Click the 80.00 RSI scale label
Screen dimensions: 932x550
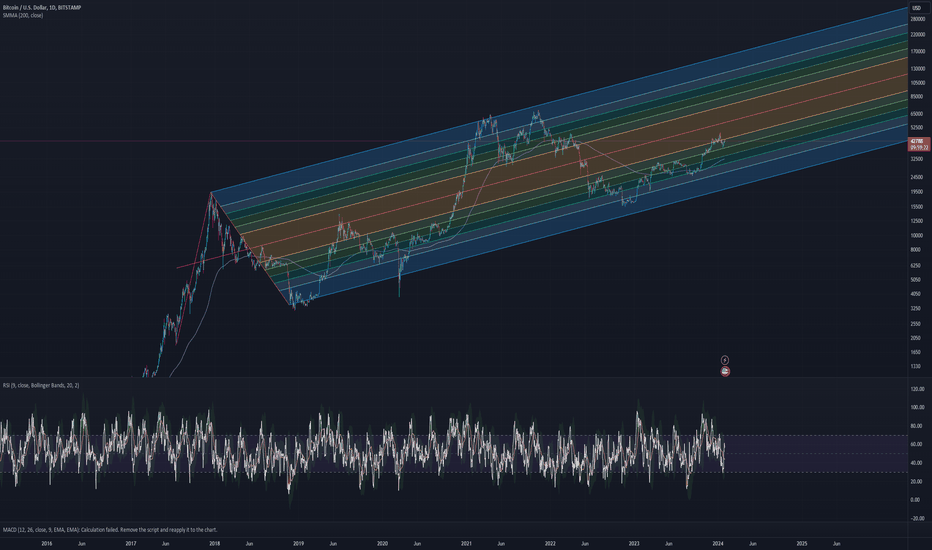click(917, 426)
